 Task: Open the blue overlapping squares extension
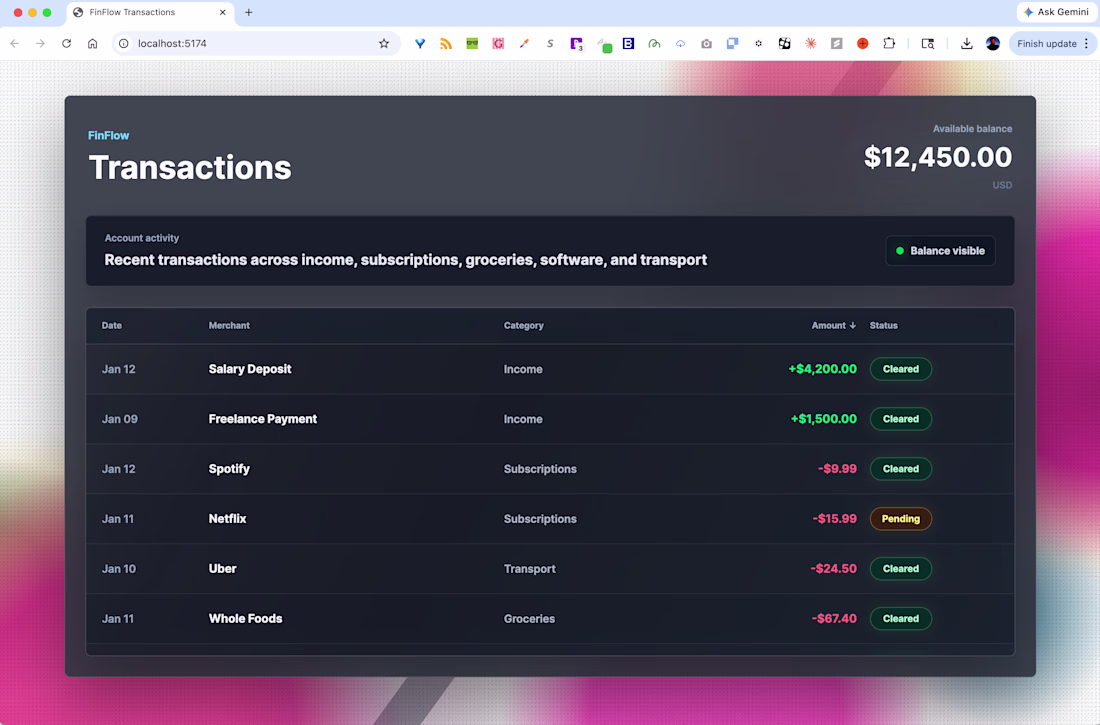coord(732,44)
